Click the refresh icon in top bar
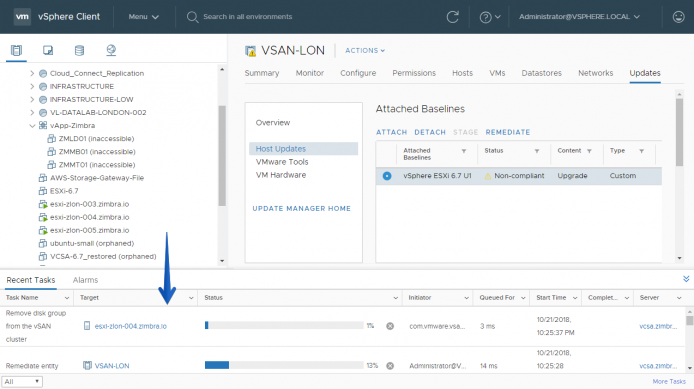This screenshot has width=694, height=389. tap(452, 17)
